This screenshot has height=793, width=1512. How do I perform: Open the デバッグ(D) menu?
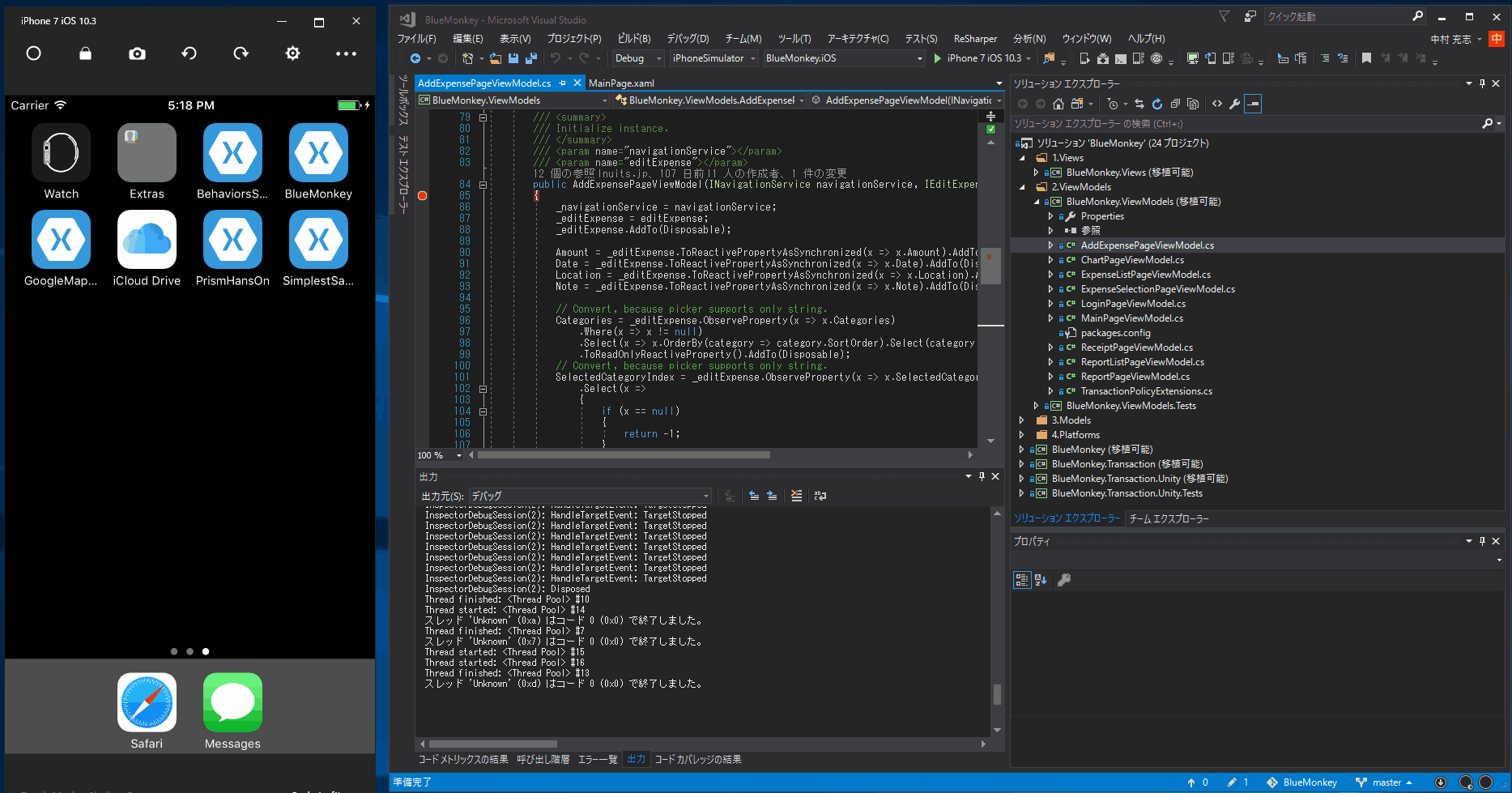[688, 38]
